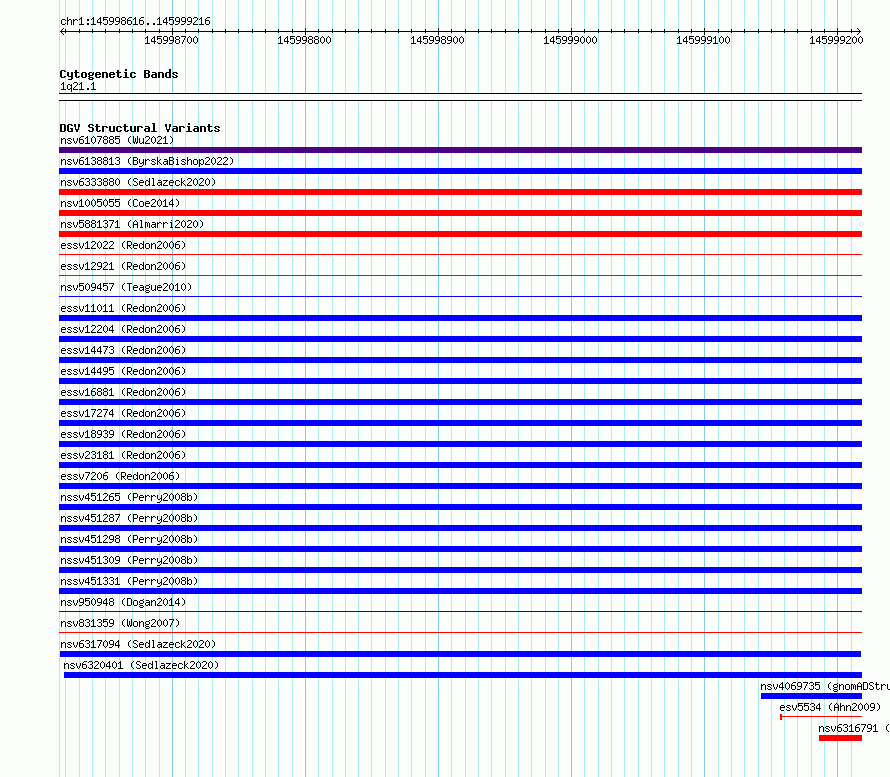
Task: Open nsv950948 (Dogan2014) label
Action: (x=123, y=602)
